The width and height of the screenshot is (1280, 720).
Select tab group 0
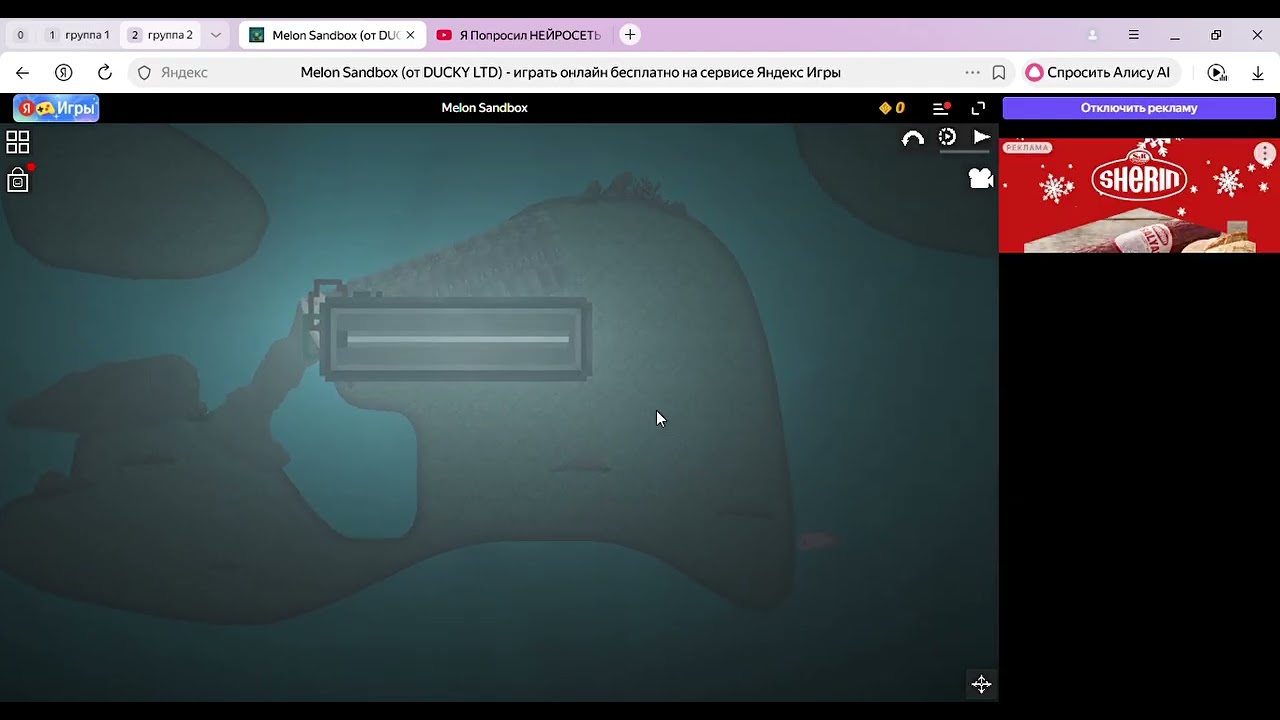(x=20, y=35)
